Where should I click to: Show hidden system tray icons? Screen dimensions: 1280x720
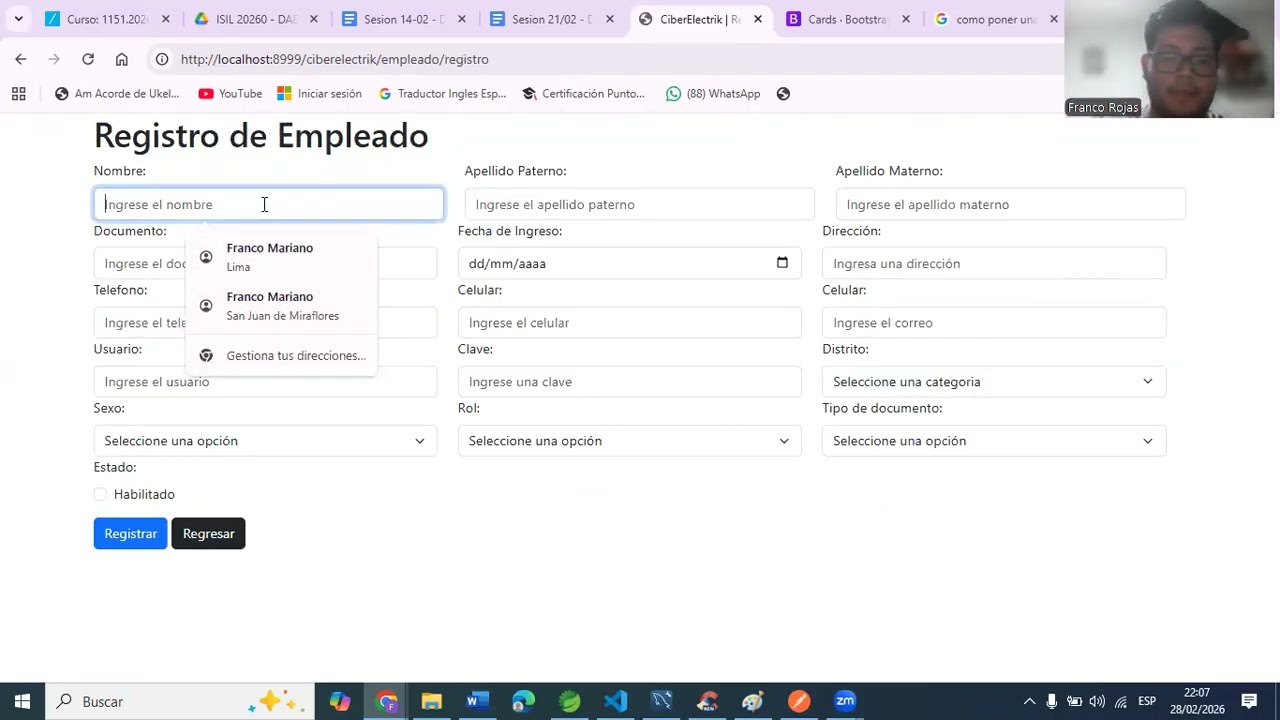tap(1029, 701)
